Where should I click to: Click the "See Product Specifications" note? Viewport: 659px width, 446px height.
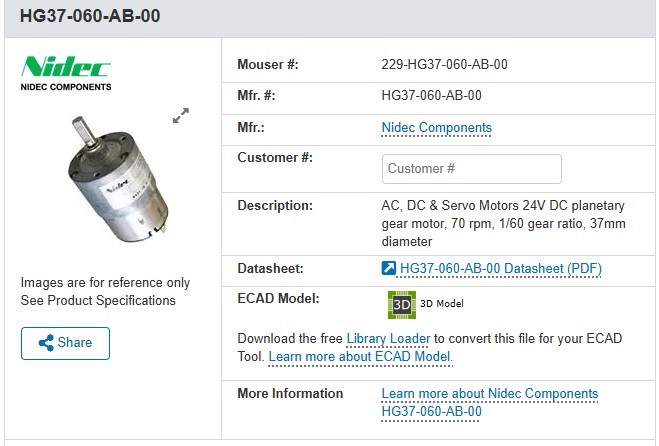point(98,300)
